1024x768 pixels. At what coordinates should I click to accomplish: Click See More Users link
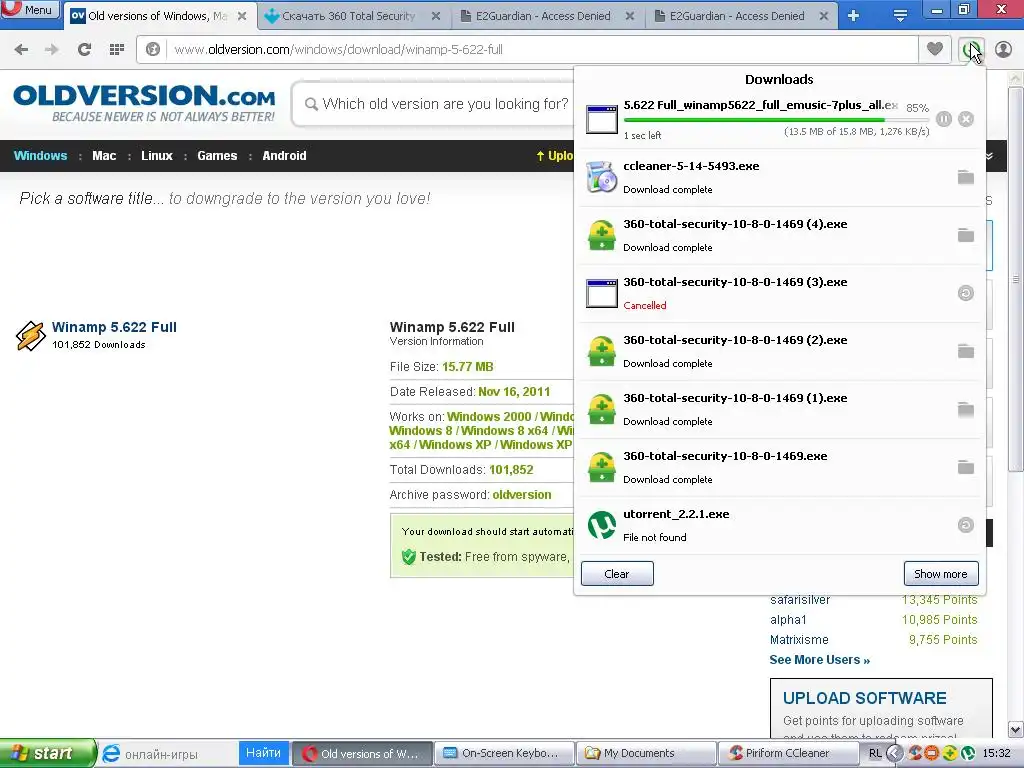820,660
